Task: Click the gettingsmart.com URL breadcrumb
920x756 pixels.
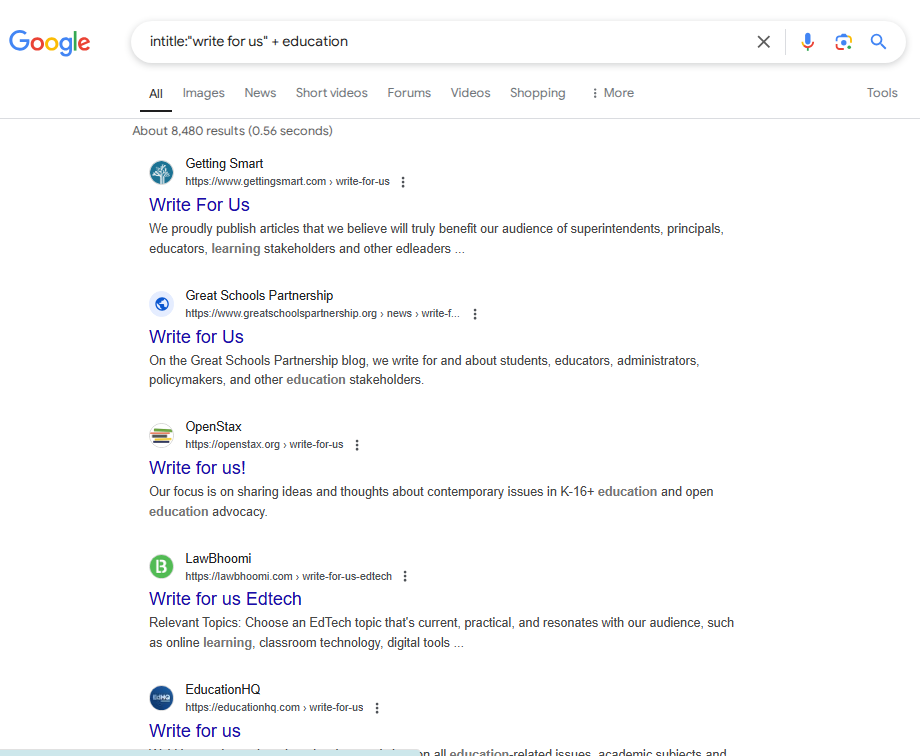Action: pyautogui.click(x=288, y=182)
